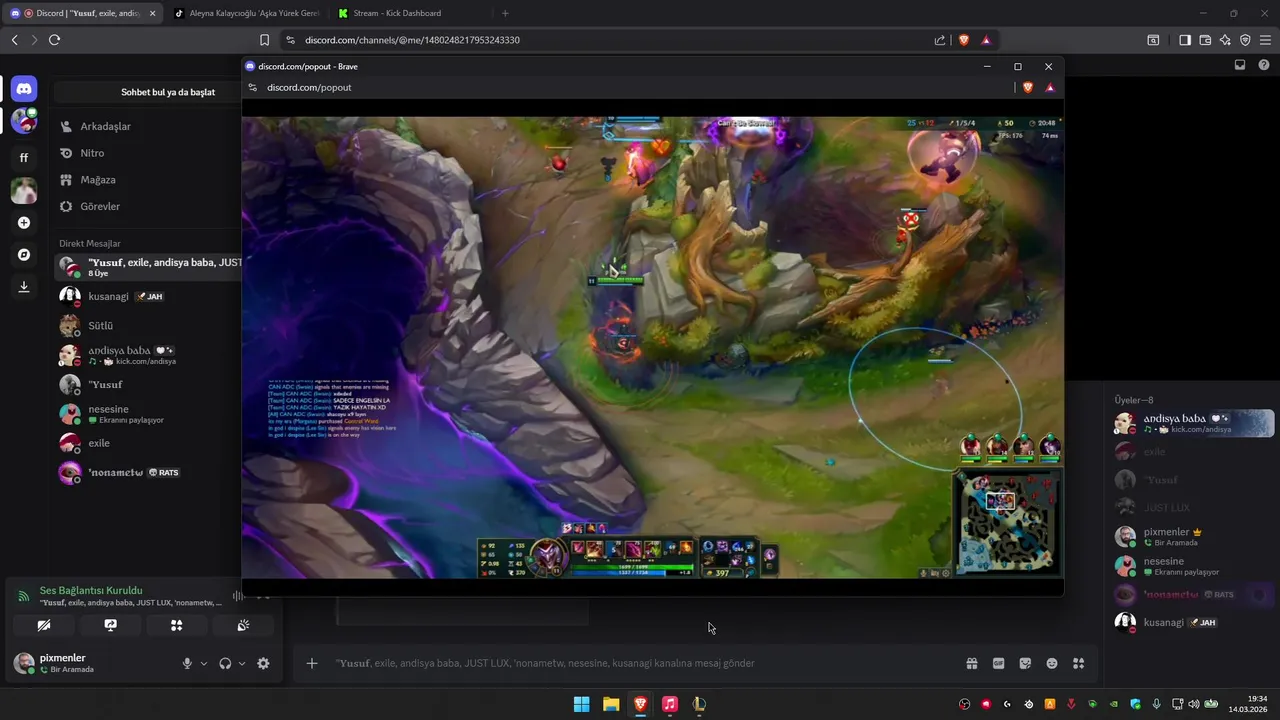Screen dimensions: 1280x720
Task: Open the GIF picker
Action: 998,663
